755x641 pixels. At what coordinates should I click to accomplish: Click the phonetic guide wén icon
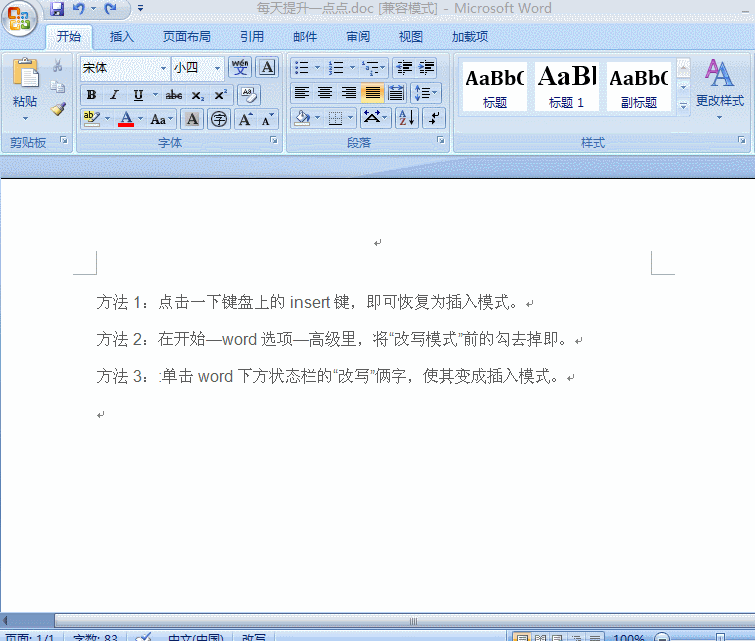click(x=240, y=67)
